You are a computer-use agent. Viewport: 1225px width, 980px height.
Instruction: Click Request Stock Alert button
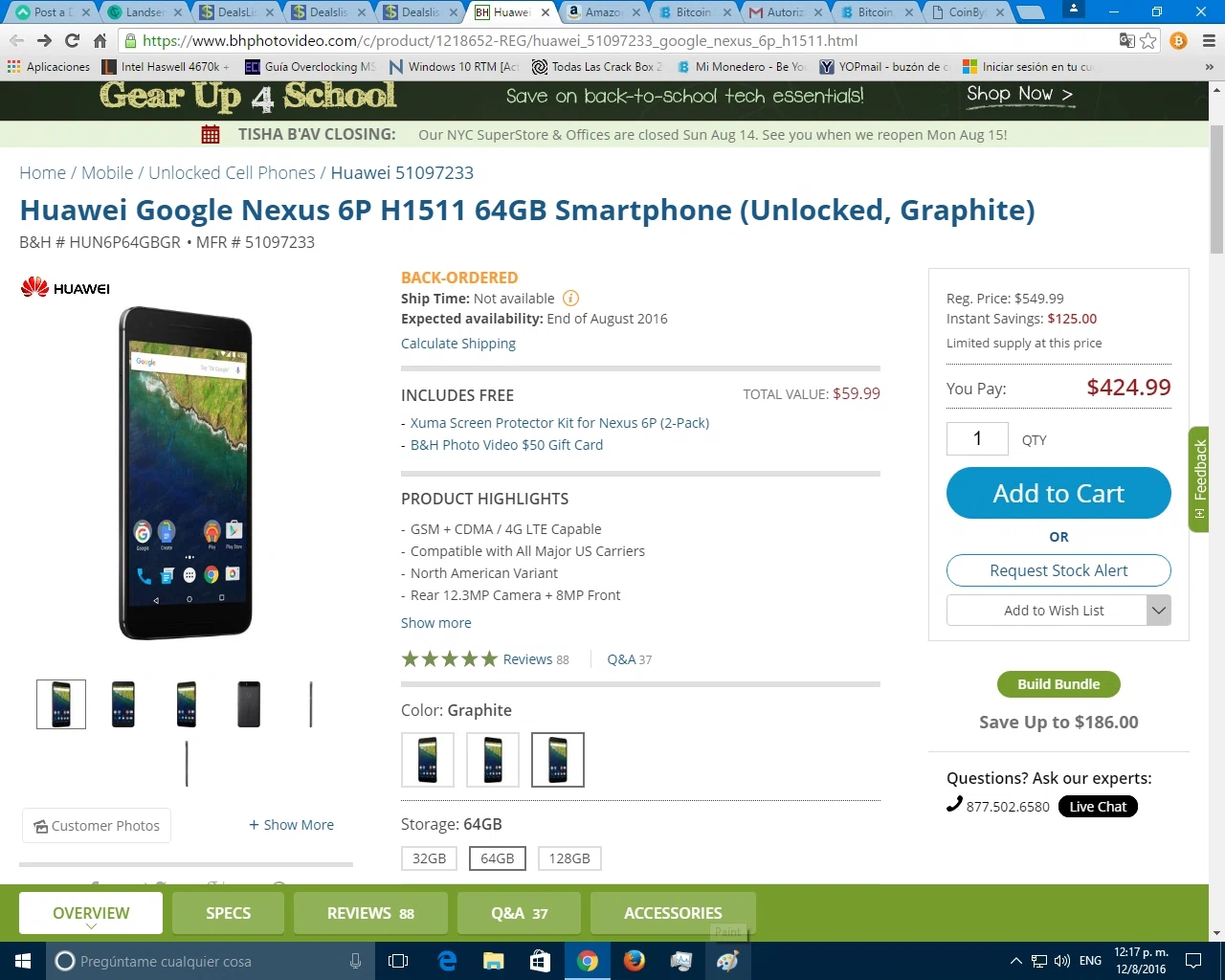pos(1058,570)
